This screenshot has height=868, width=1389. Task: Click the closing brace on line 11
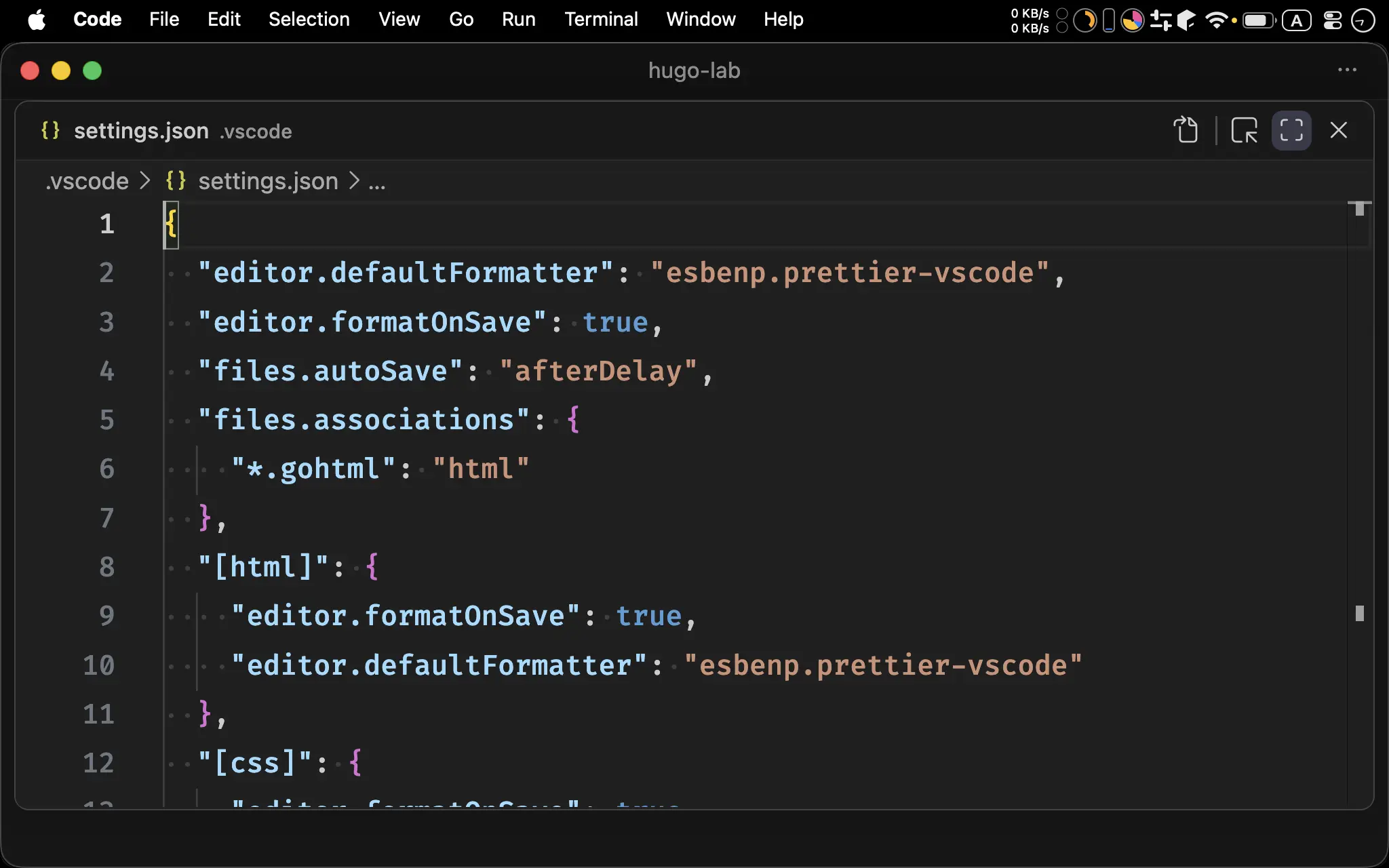[x=205, y=714]
